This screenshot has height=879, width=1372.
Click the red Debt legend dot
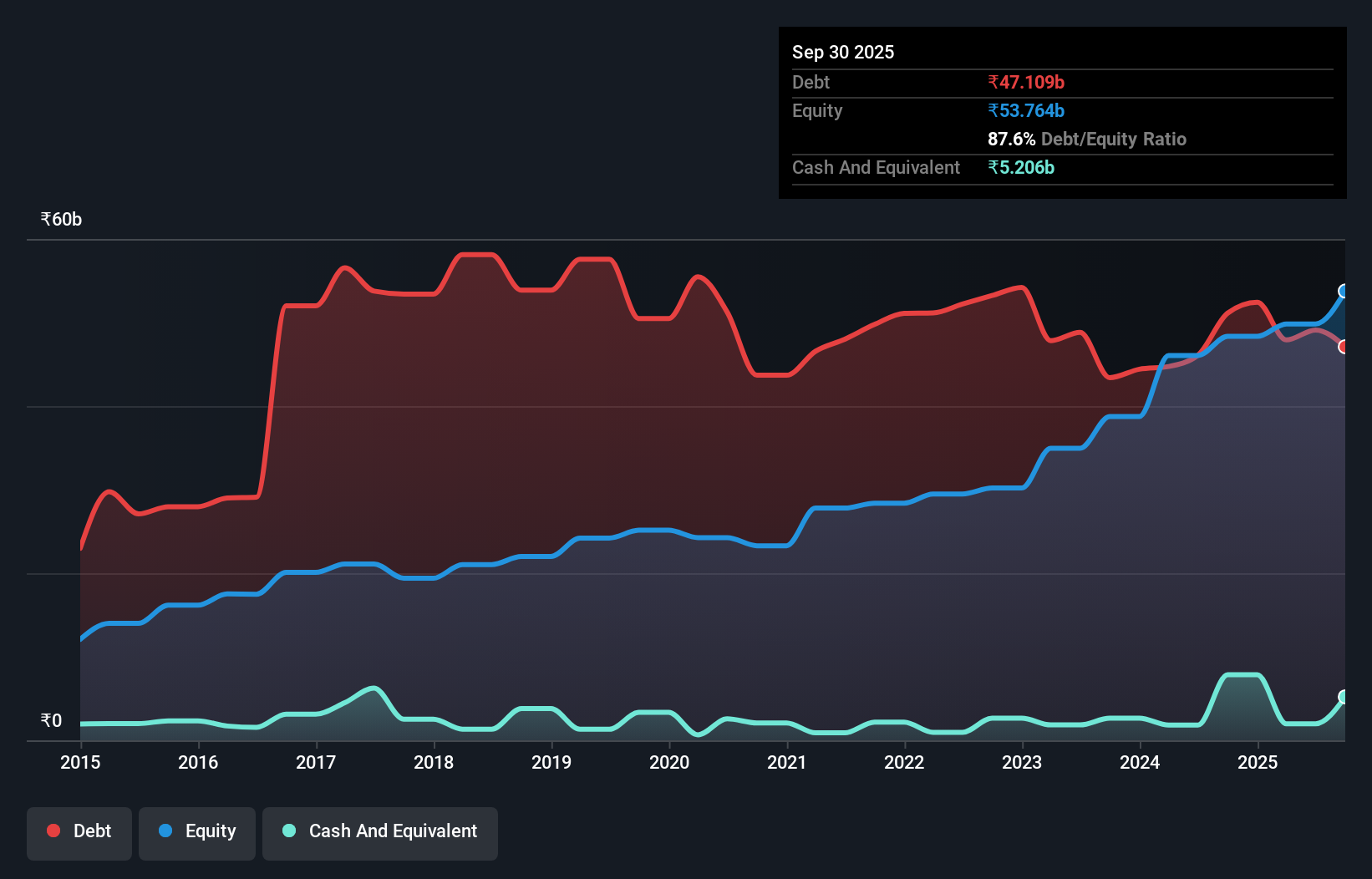[53, 831]
